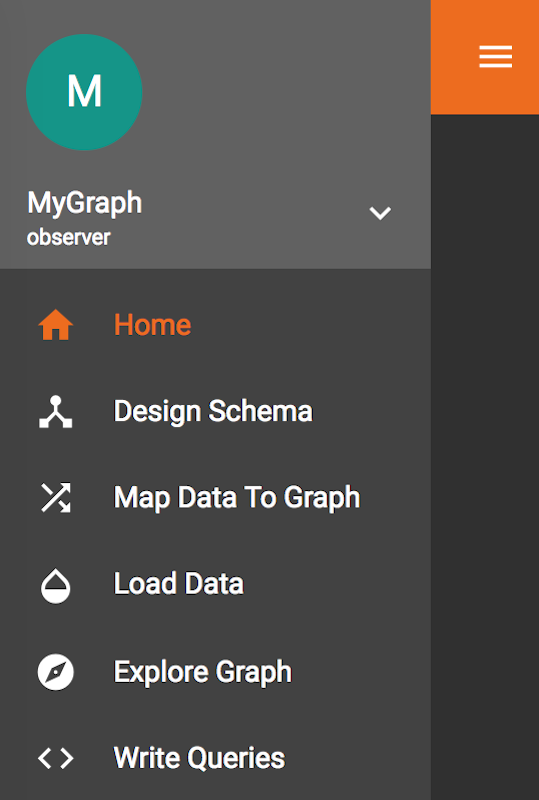539x800 pixels.
Task: Click the MyGraph graph name
Action: point(84,203)
